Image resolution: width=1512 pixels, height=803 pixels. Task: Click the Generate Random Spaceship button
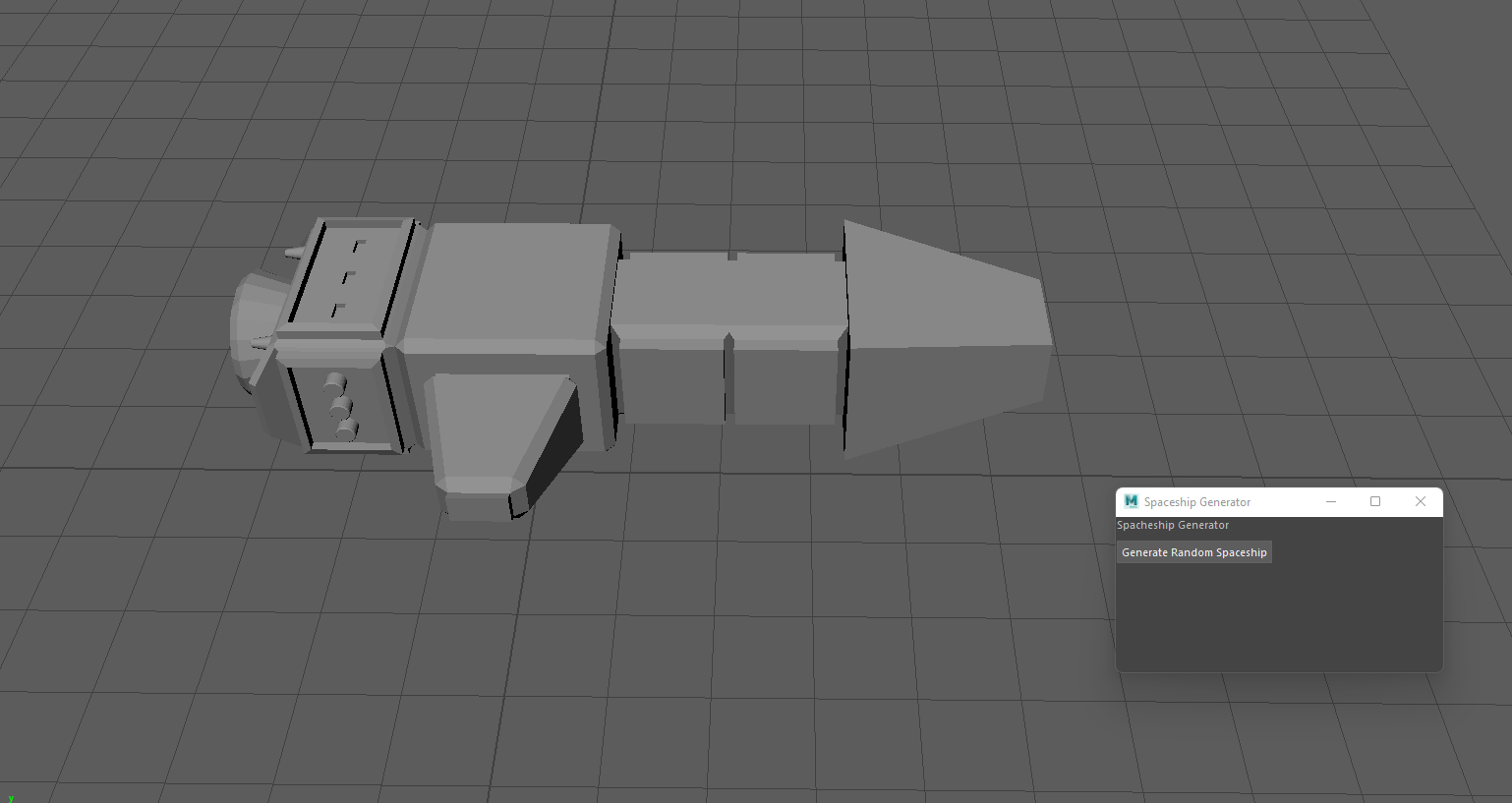tap(1194, 552)
